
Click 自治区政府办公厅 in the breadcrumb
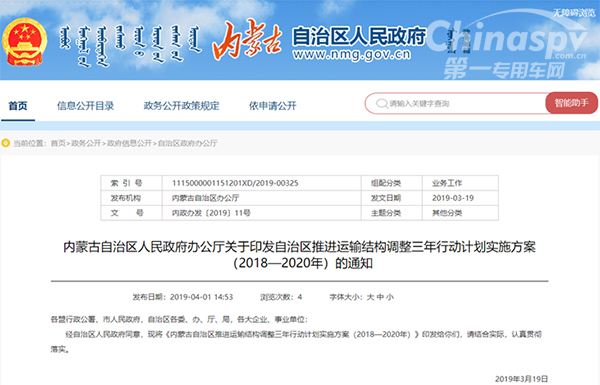[x=188, y=143]
